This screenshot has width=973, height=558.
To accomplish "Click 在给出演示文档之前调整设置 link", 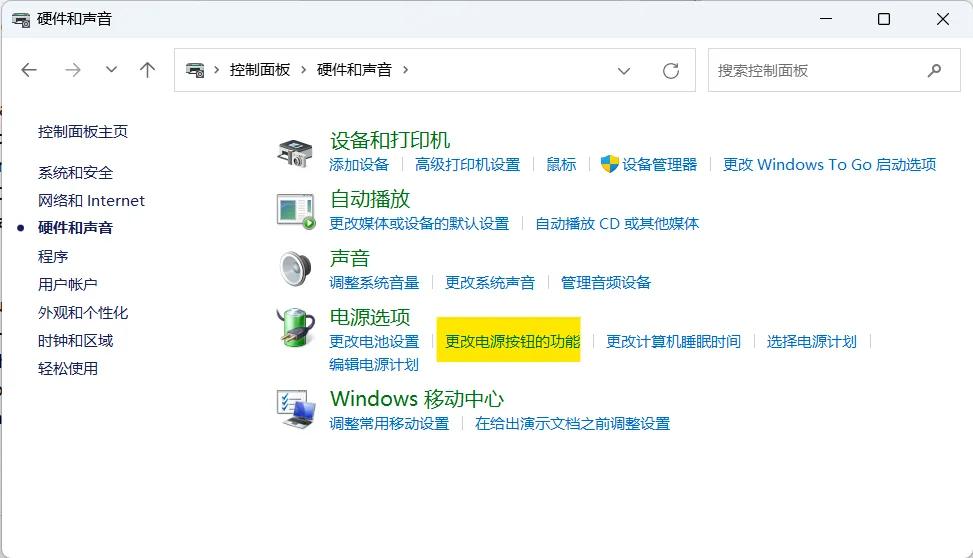I will click(x=572, y=423).
